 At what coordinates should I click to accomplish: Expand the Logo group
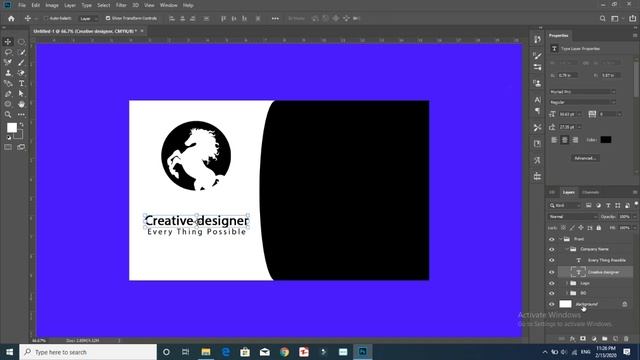567,283
